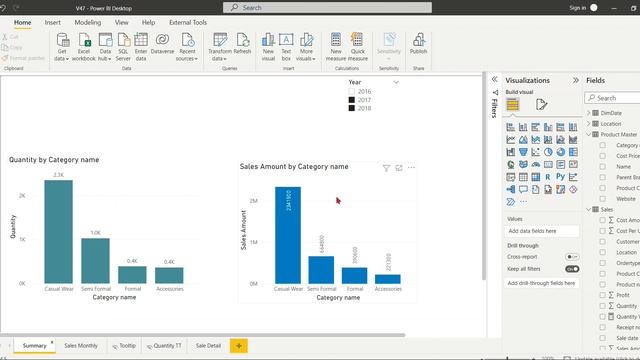Uncheck the 2018 year slicer box
The image size is (640, 360).
point(352,108)
